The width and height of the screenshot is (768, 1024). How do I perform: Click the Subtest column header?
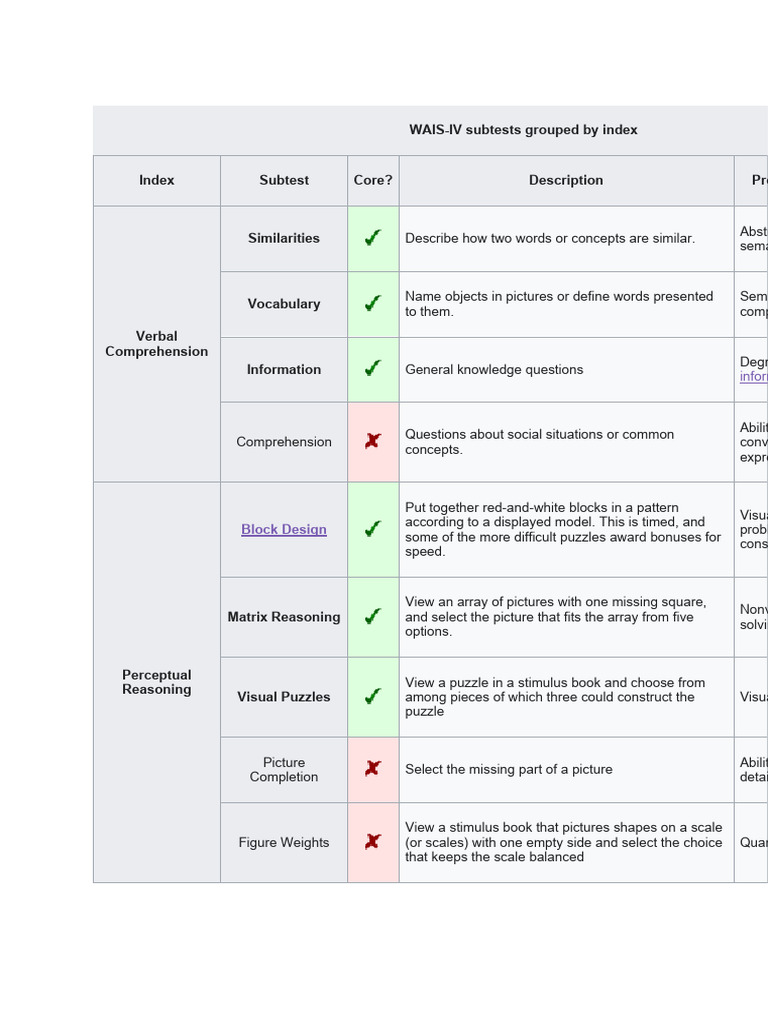(x=284, y=180)
